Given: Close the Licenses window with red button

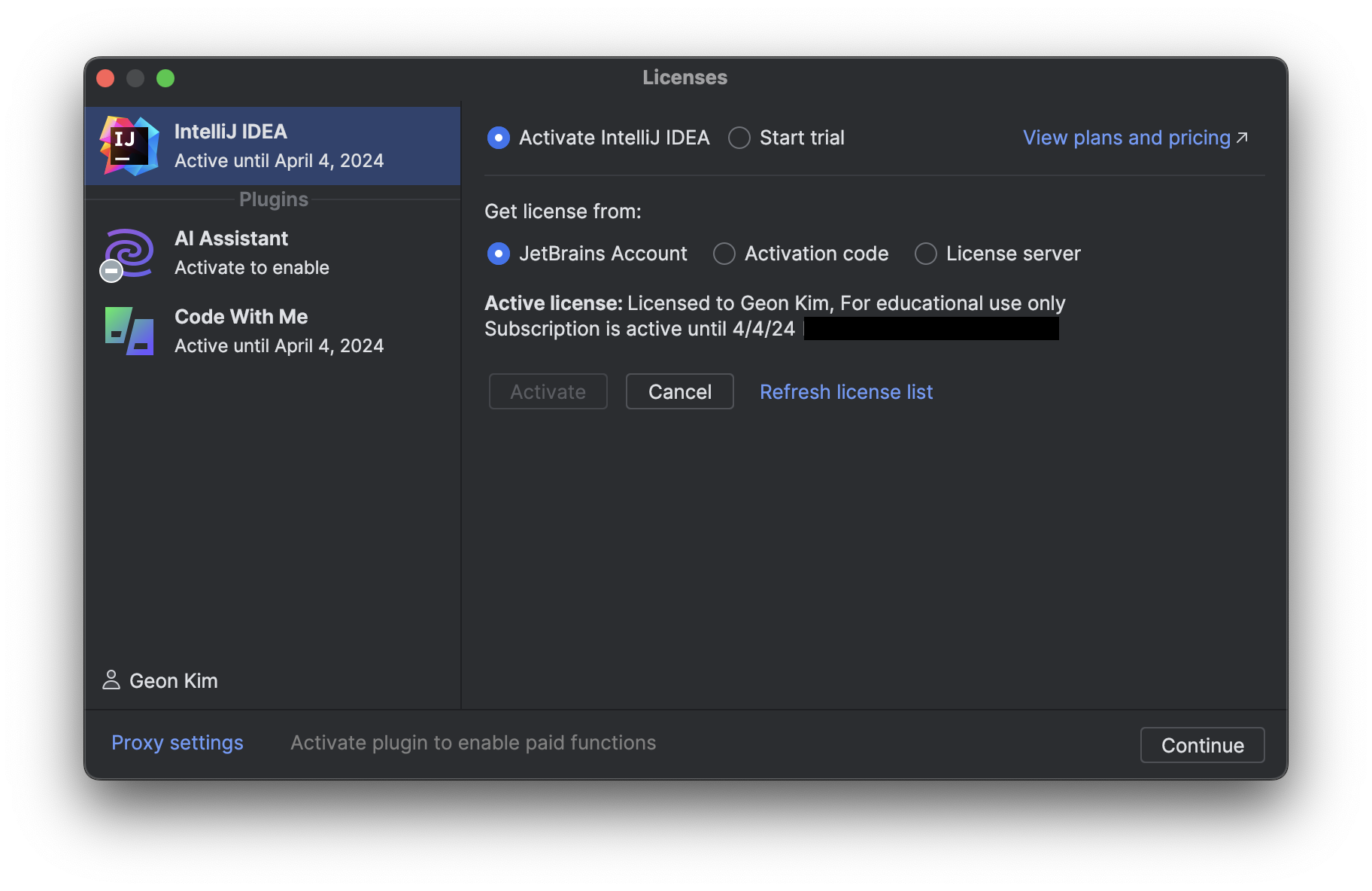Looking at the screenshot, I should (106, 78).
